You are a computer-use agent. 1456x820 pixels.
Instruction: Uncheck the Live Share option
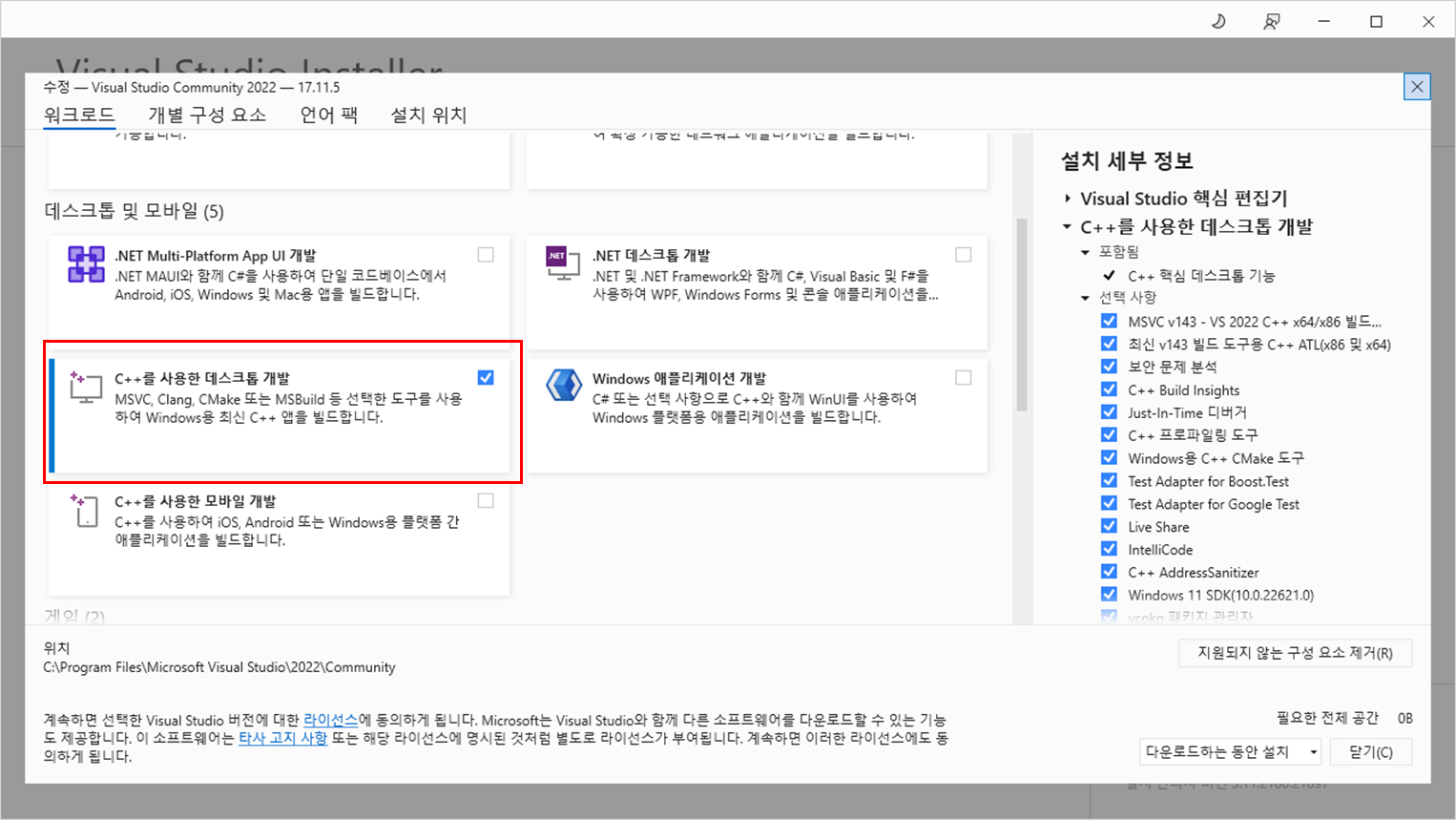point(1109,526)
